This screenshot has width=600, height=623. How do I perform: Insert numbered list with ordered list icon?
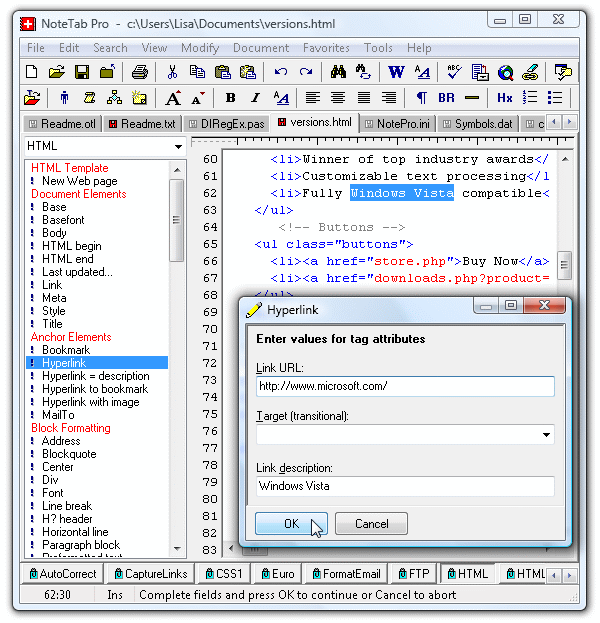530,98
